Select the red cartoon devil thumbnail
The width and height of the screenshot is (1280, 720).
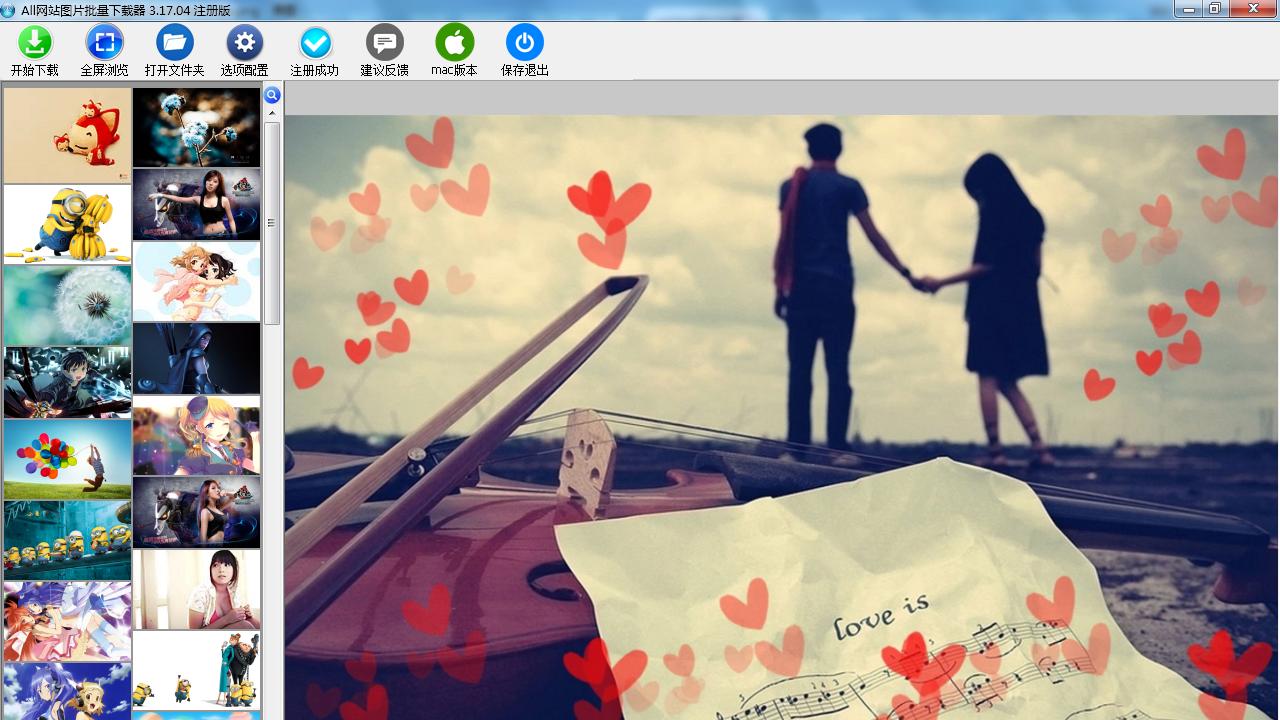(68, 135)
